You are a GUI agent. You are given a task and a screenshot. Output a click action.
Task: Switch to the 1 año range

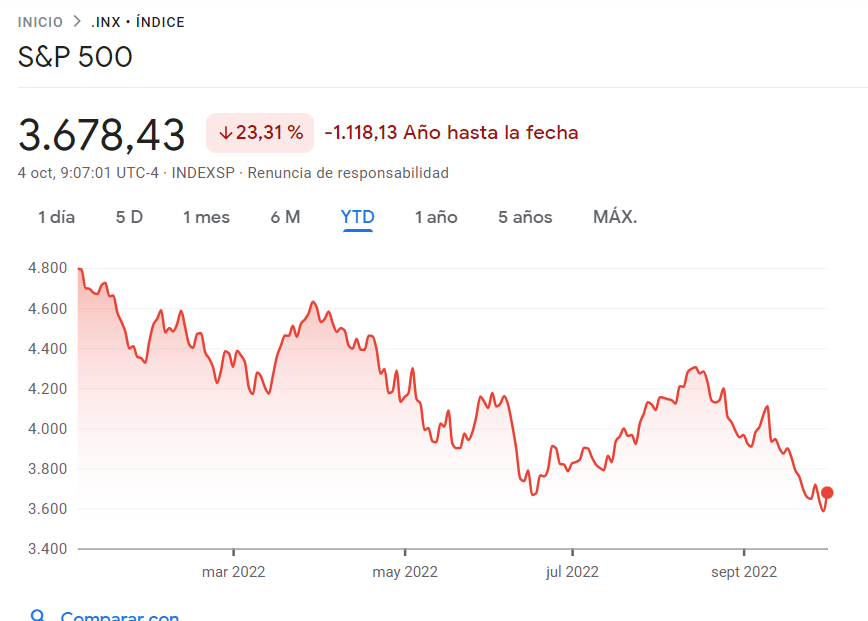[x=436, y=217]
